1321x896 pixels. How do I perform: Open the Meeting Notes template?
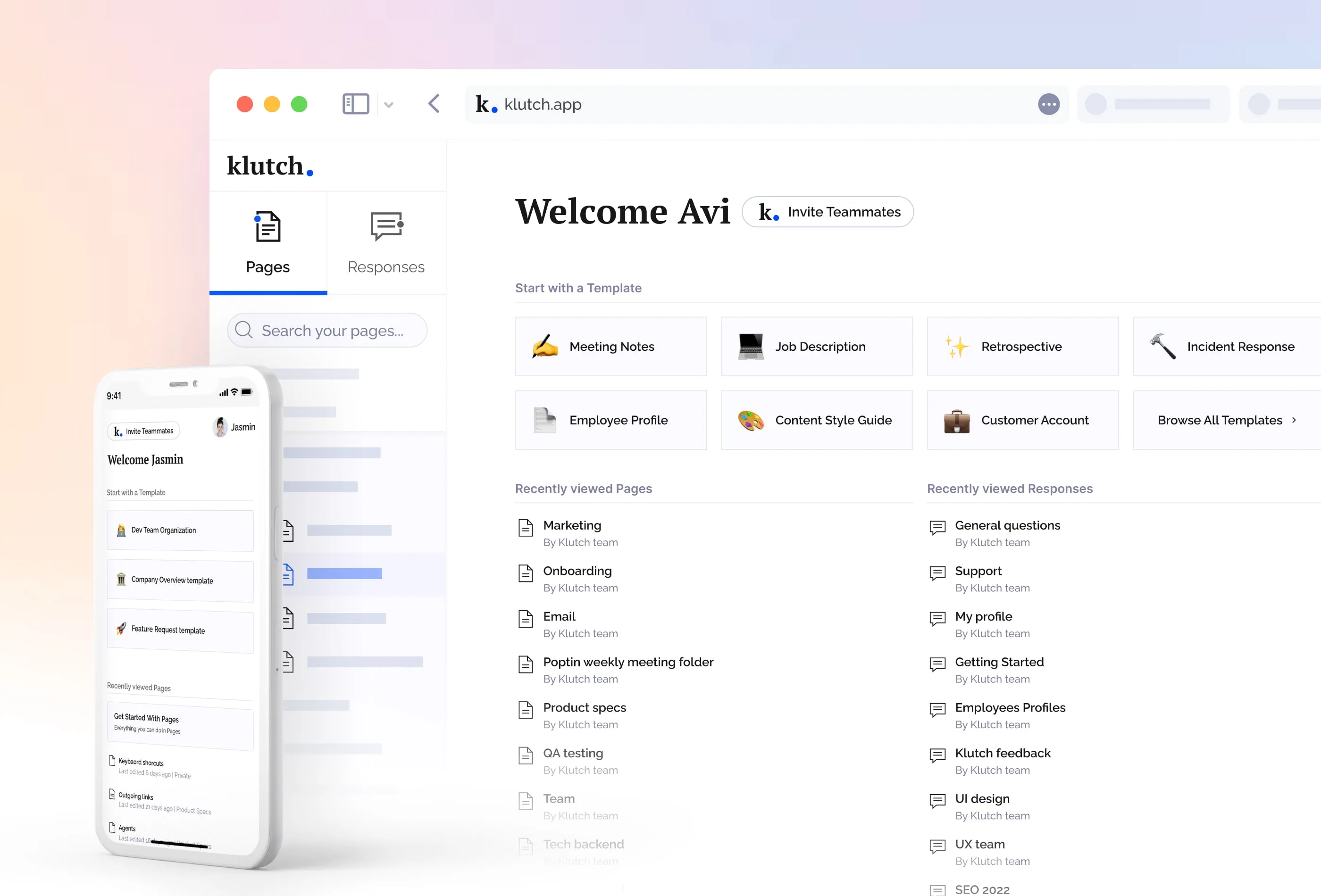pos(611,347)
